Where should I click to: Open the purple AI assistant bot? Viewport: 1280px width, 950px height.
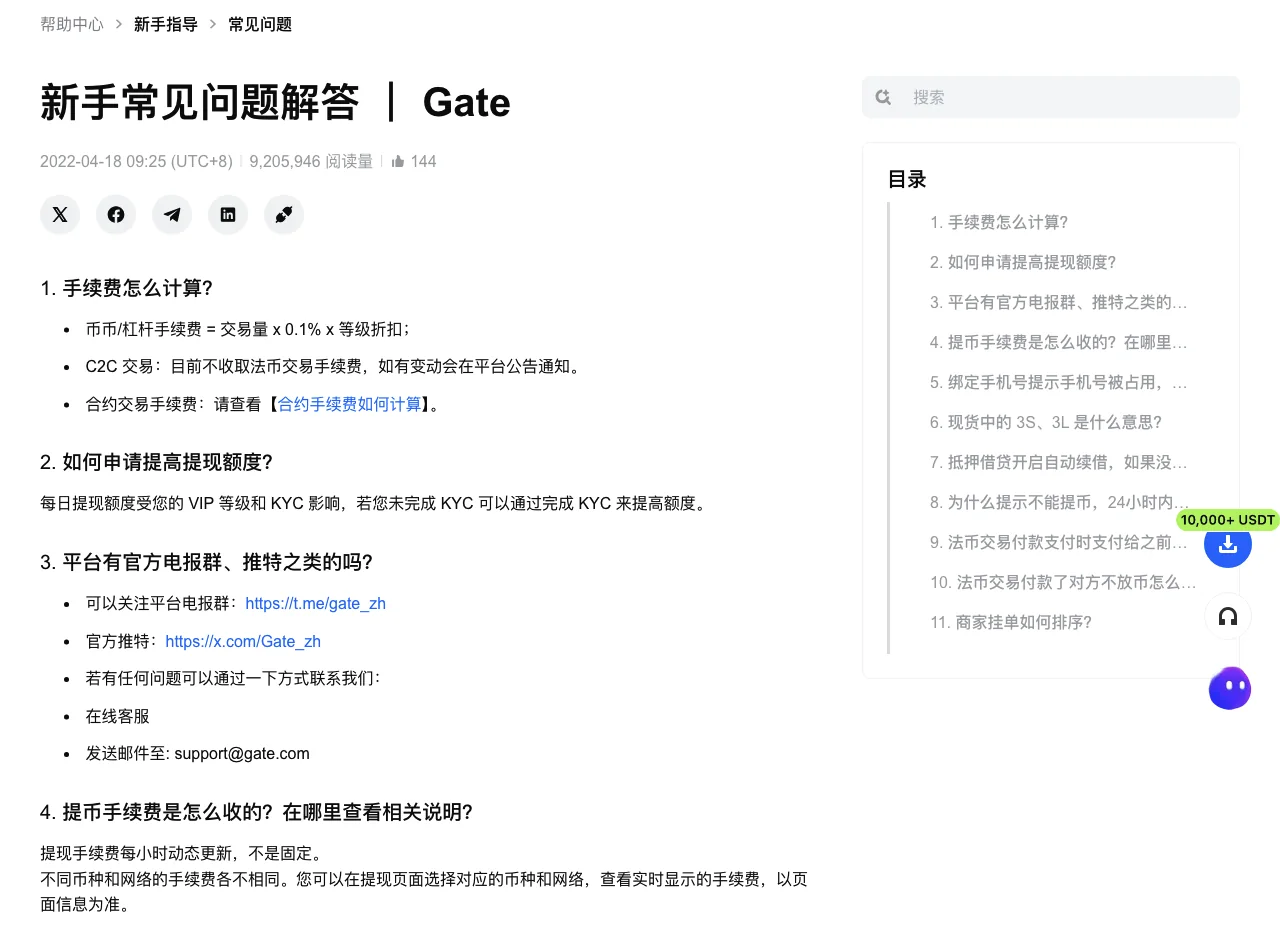1229,689
